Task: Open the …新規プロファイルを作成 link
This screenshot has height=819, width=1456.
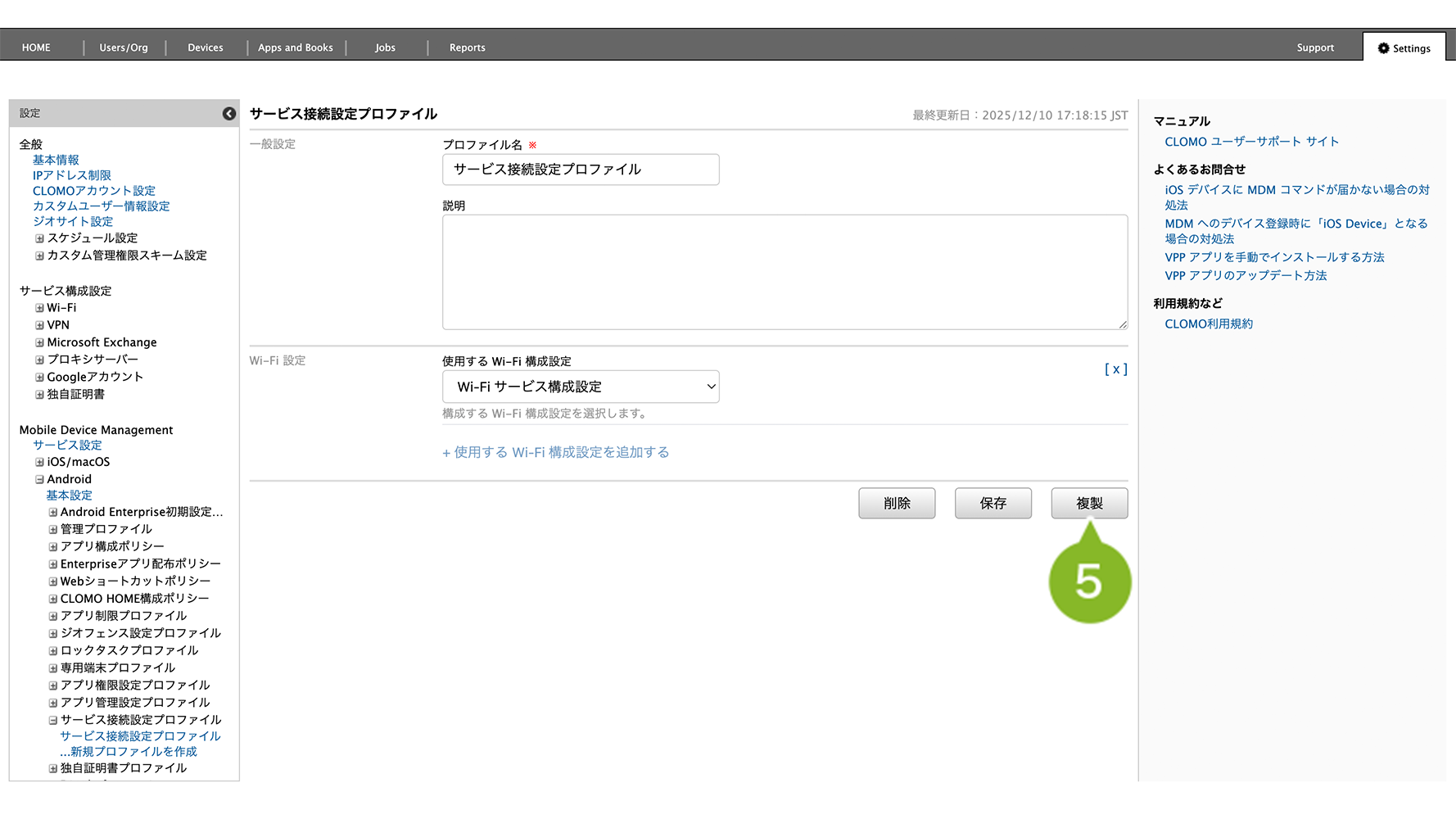Action: click(129, 752)
